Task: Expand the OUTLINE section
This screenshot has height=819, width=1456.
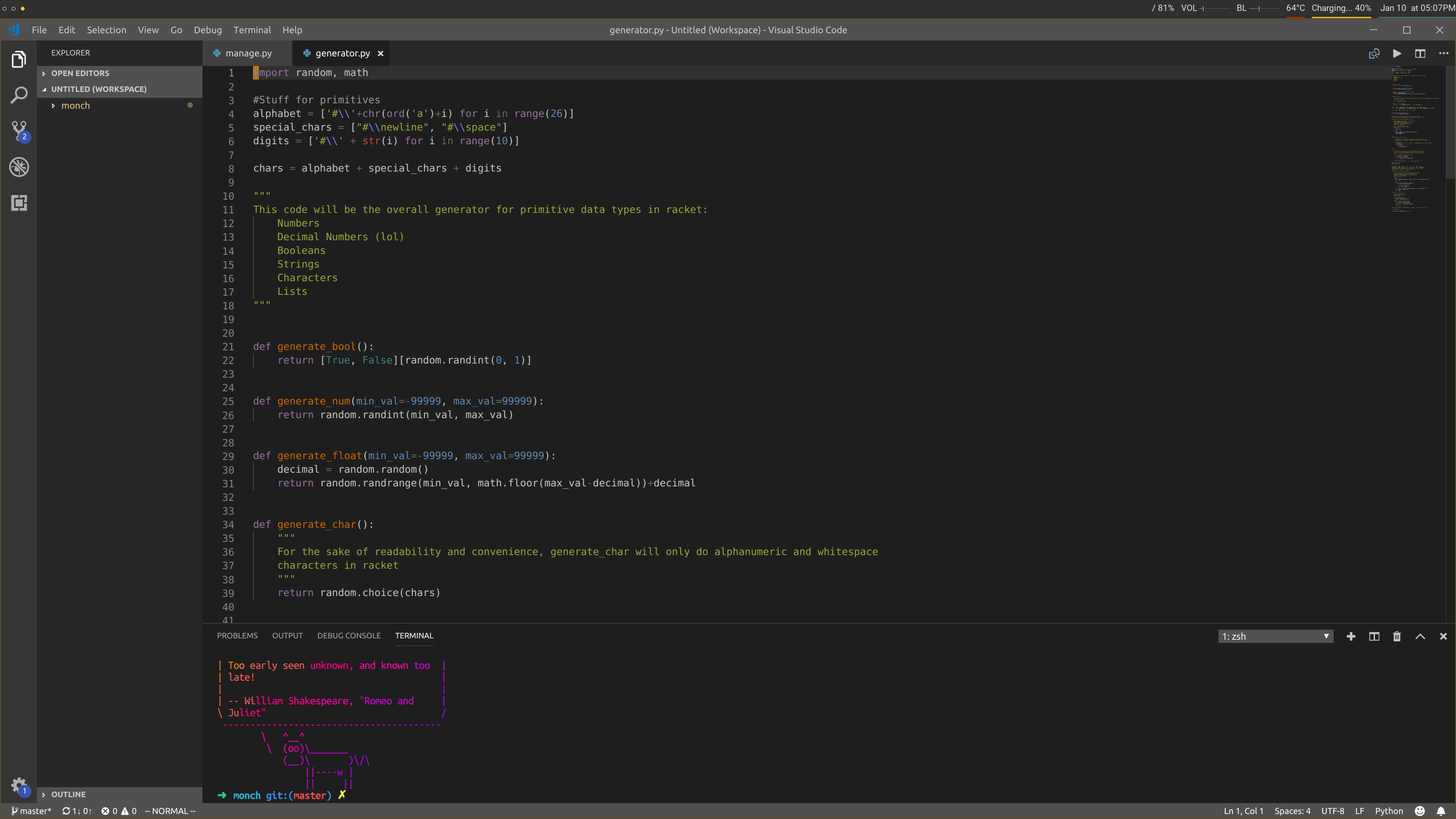Action: tap(120, 794)
